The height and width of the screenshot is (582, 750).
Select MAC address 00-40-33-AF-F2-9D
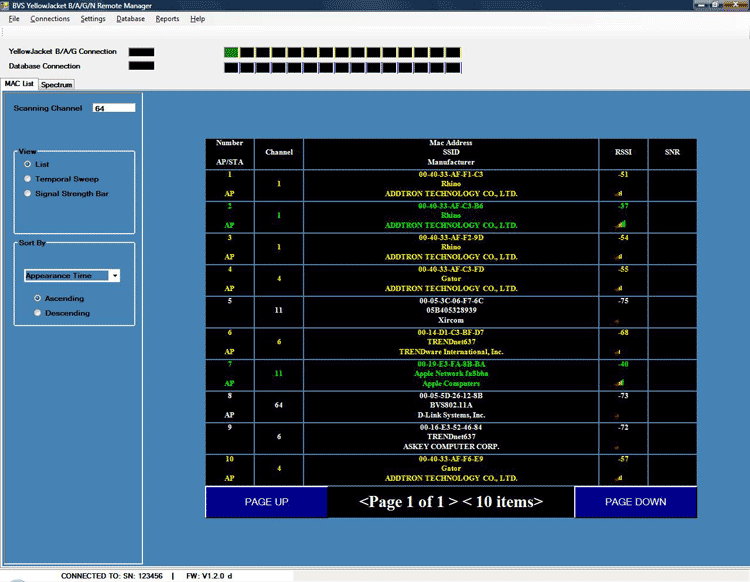[x=451, y=238]
